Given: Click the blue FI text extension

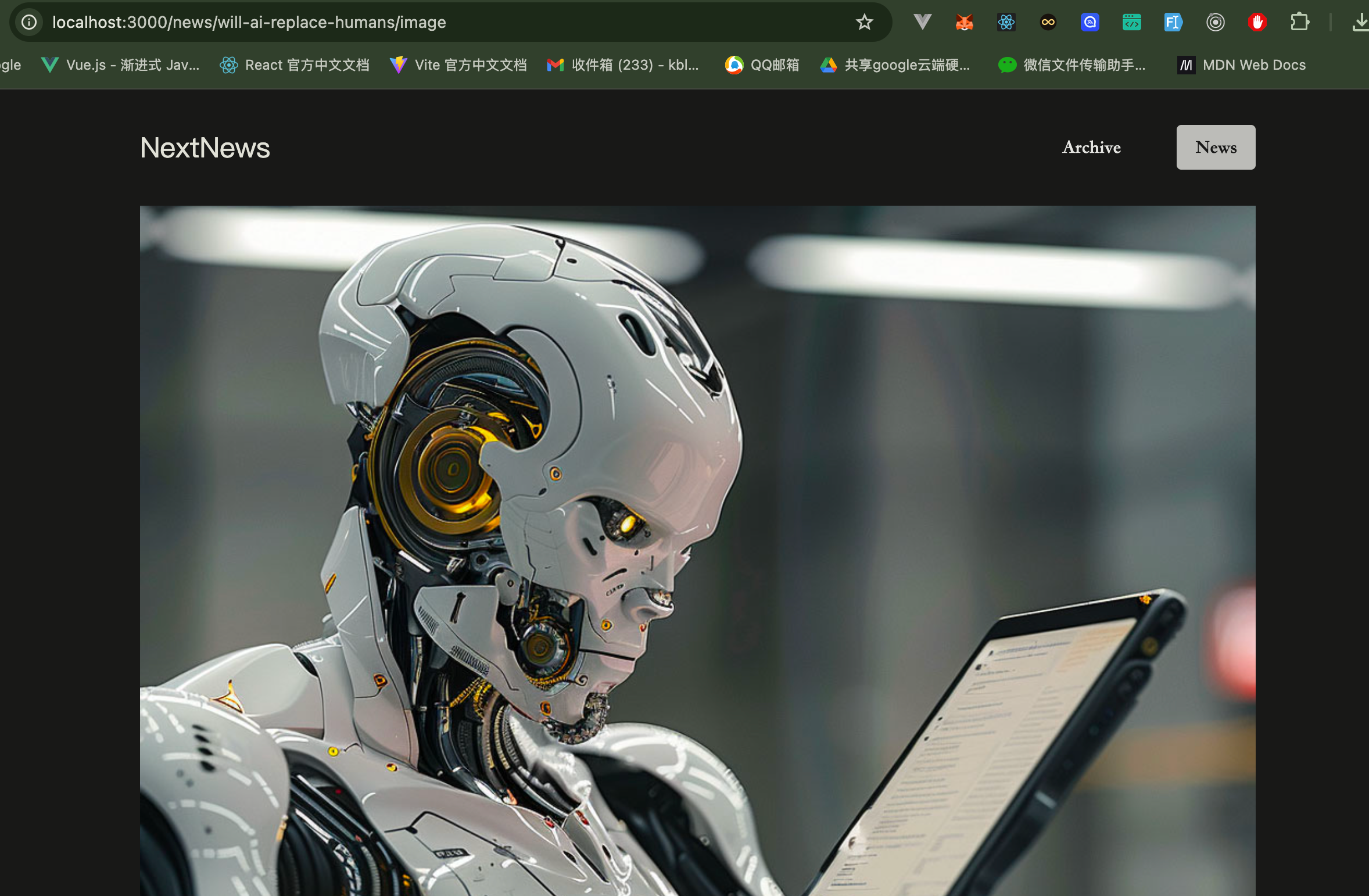Looking at the screenshot, I should [x=1173, y=22].
